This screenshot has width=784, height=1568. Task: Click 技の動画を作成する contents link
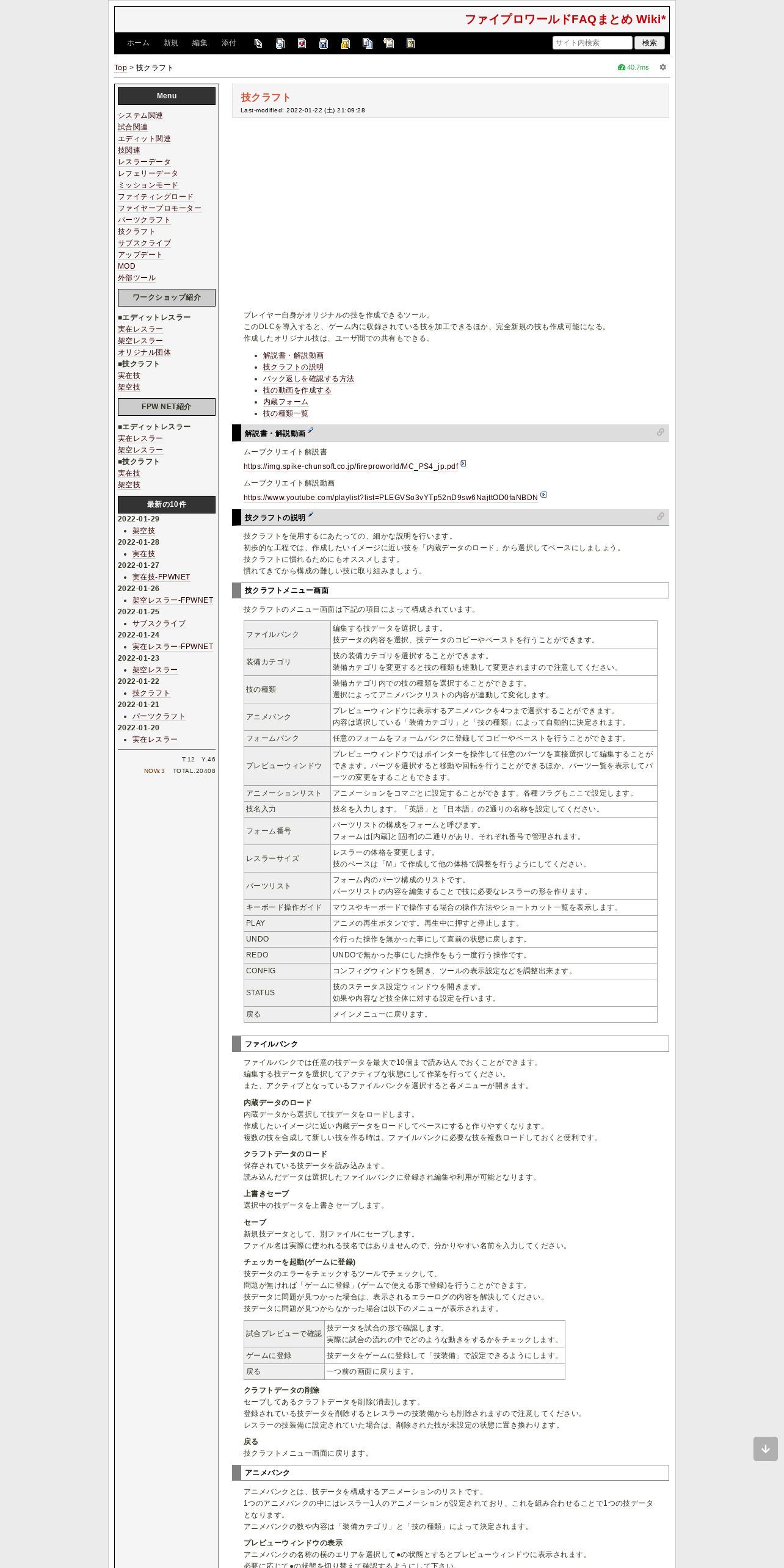click(297, 390)
